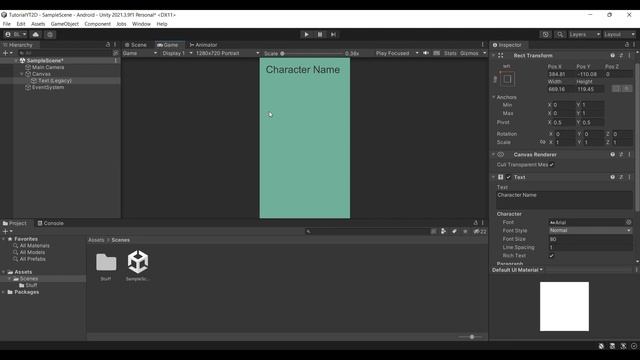Open the Layout dropdown
The width and height of the screenshot is (640, 360).
coord(619,35)
